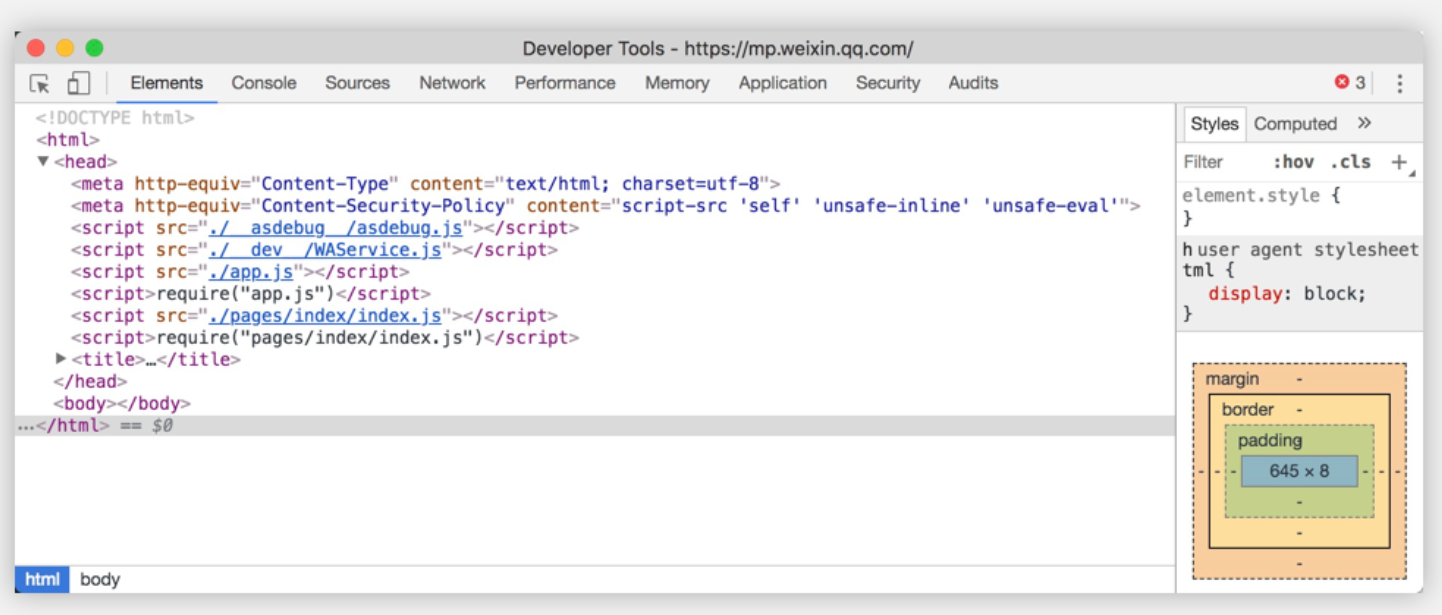Maximize the window with green button
Screen dimensions: 1442x615
(94, 48)
